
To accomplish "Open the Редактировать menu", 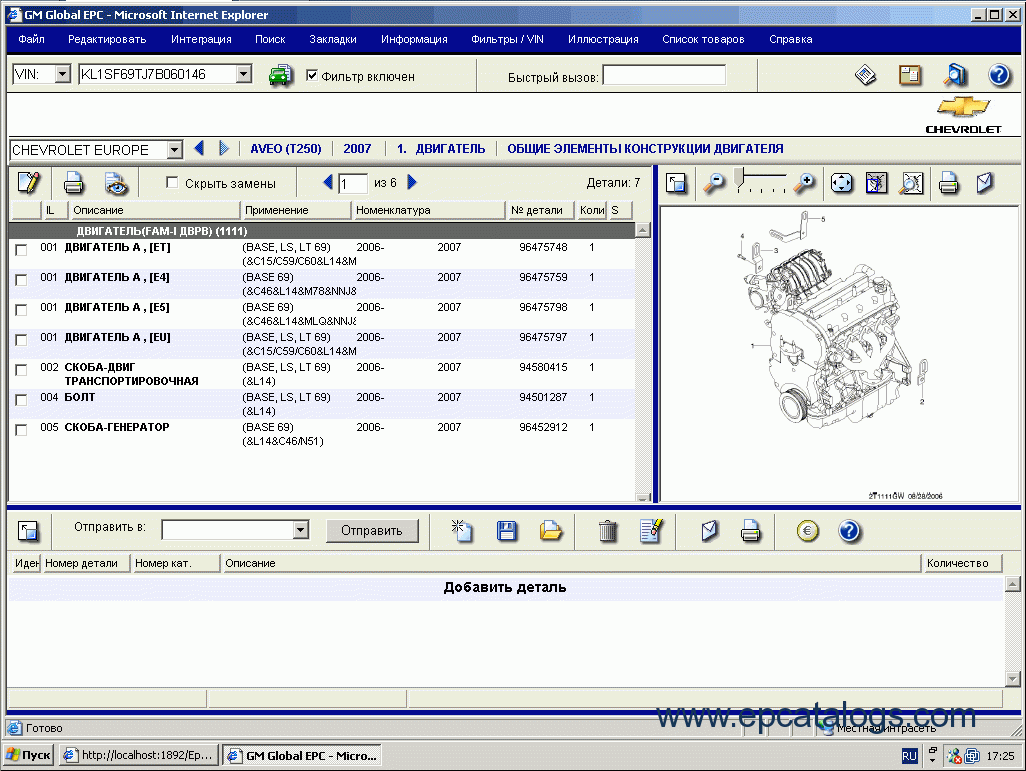I will (x=107, y=39).
